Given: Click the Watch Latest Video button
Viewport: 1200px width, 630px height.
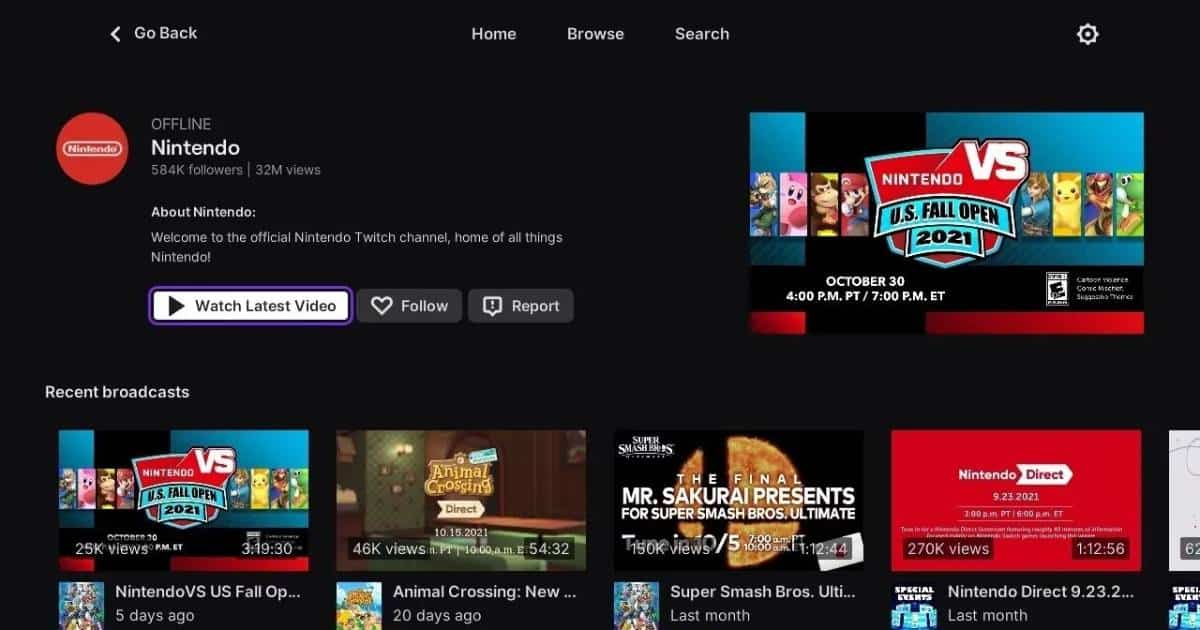Looking at the screenshot, I should (x=251, y=306).
